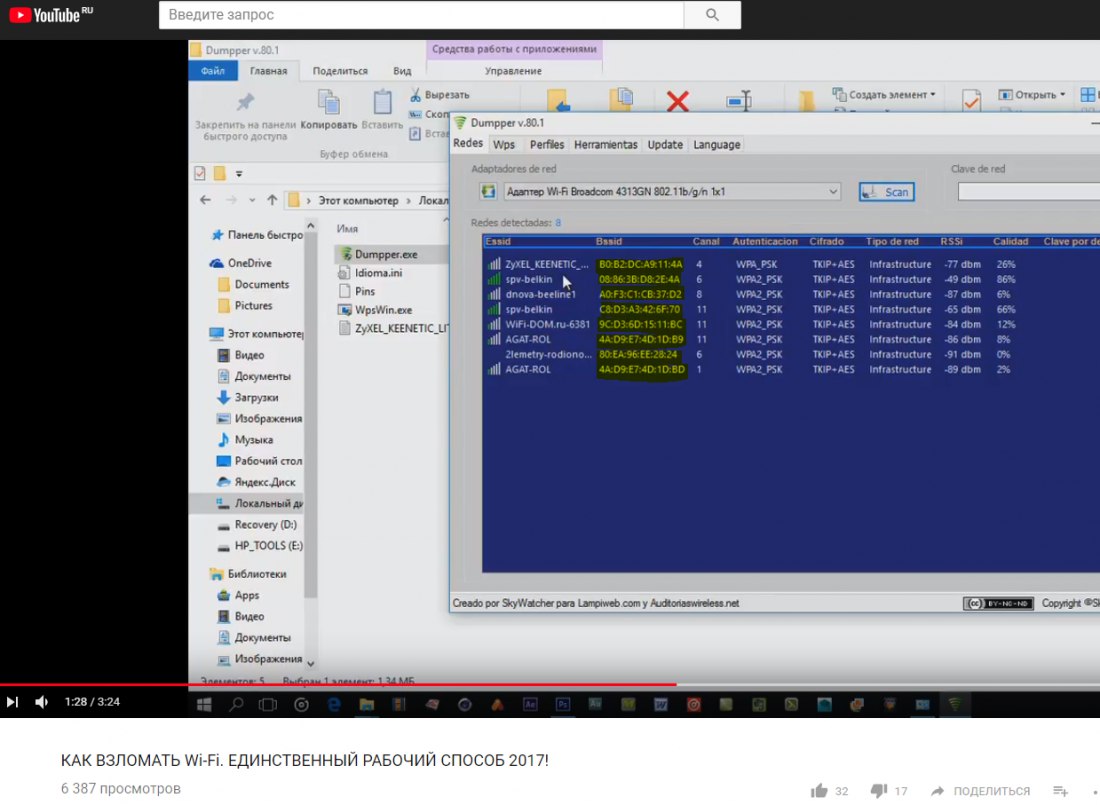Focus the 'Введите запрос' search field

[x=421, y=15]
